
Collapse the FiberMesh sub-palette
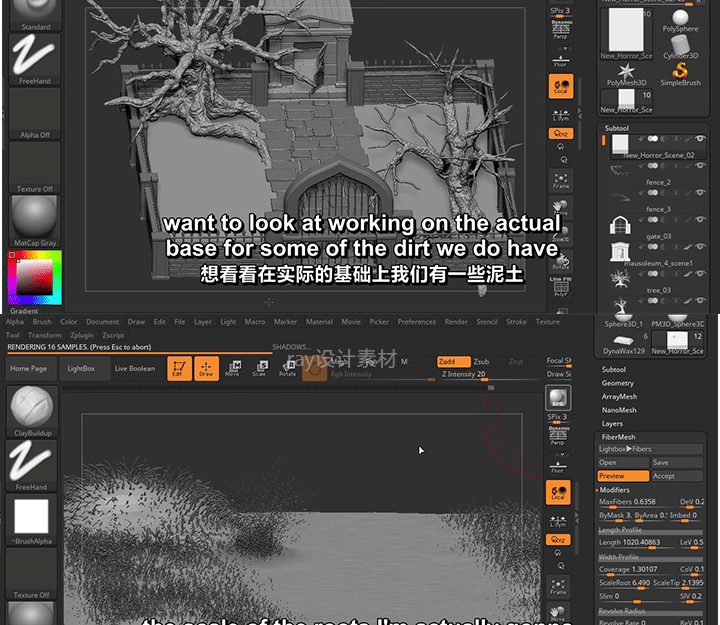click(x=618, y=437)
